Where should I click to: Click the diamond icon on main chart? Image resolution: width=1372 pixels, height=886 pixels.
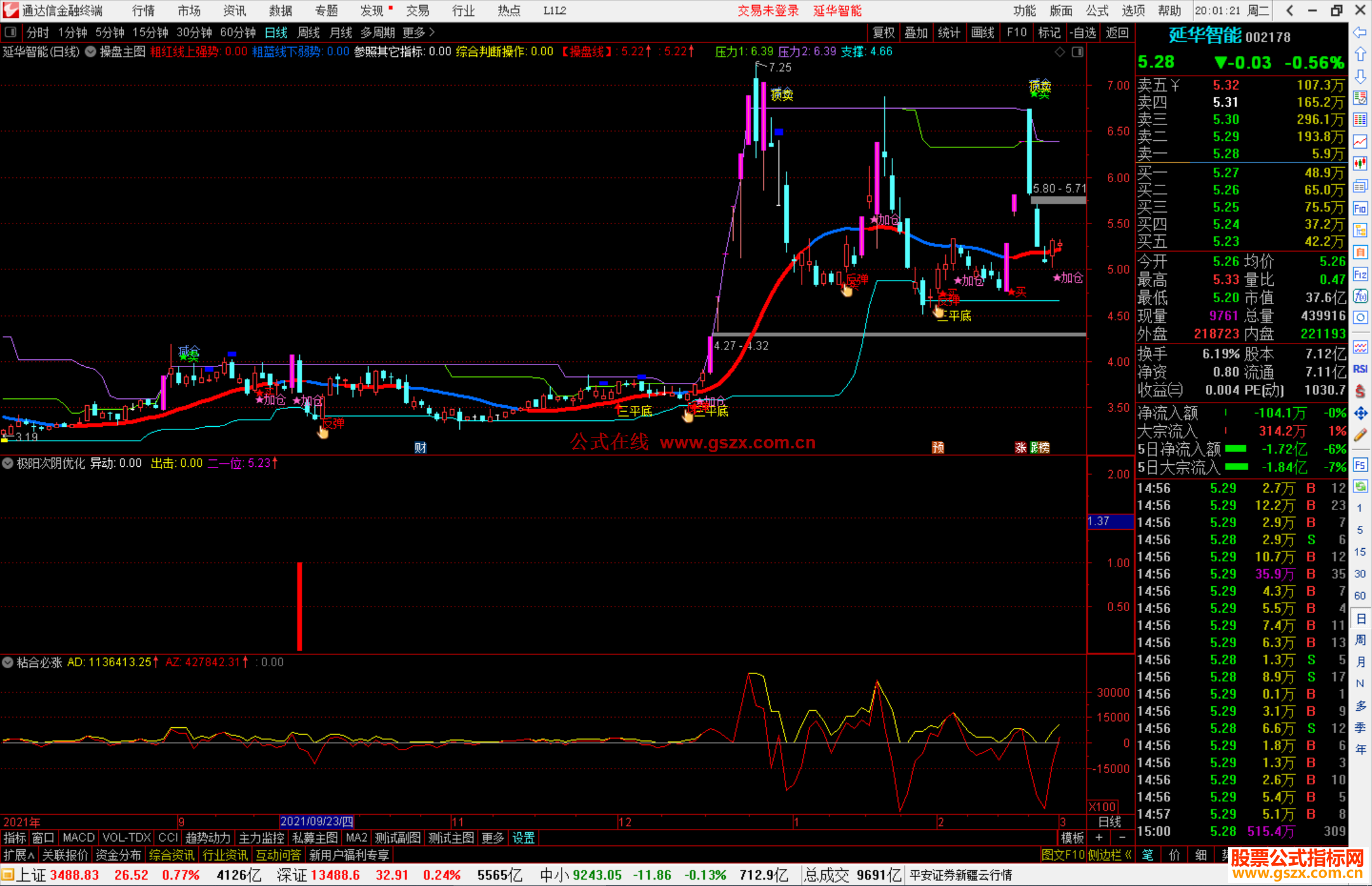coord(1059,52)
